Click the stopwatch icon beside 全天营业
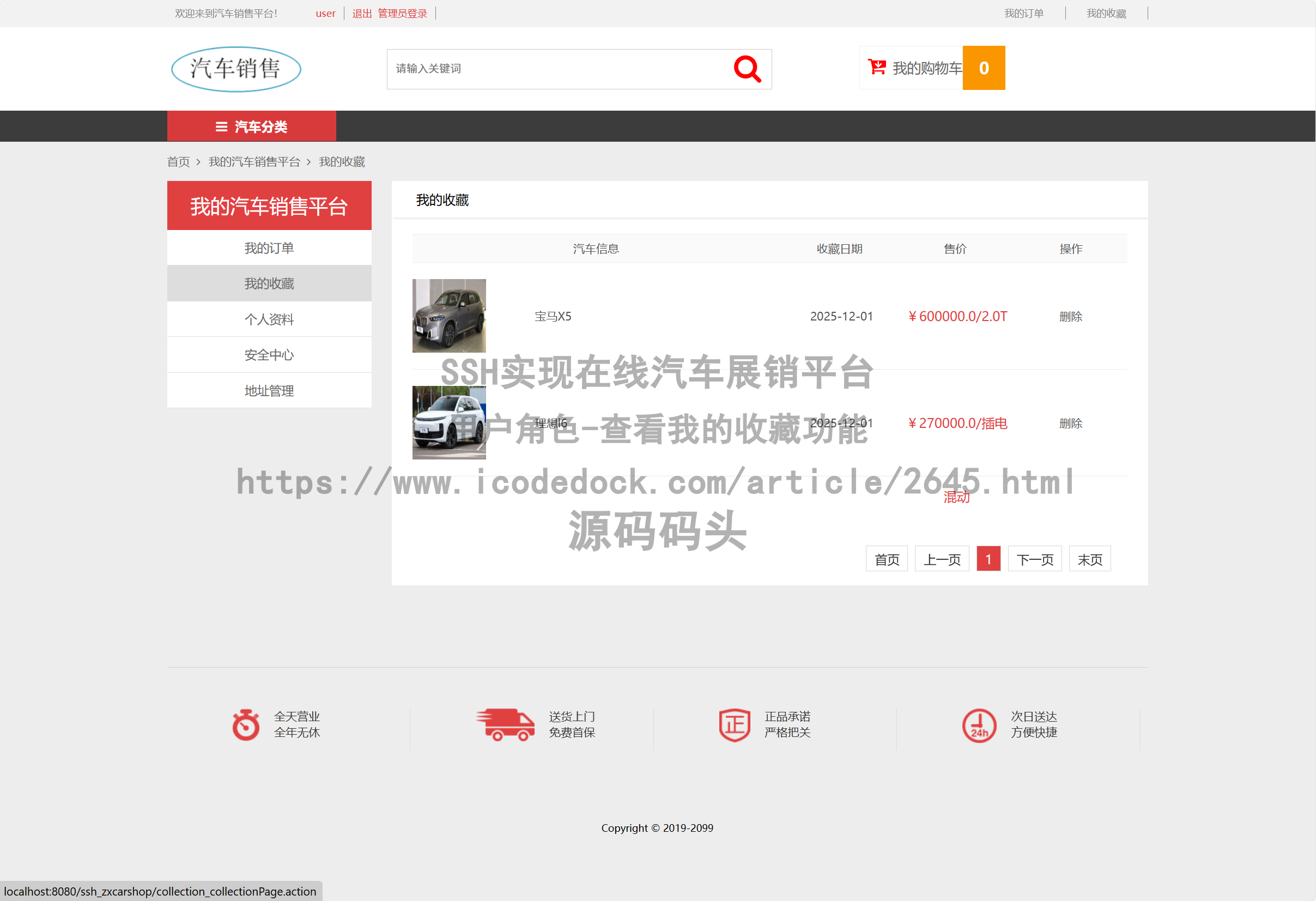This screenshot has width=1316, height=901. click(x=245, y=725)
